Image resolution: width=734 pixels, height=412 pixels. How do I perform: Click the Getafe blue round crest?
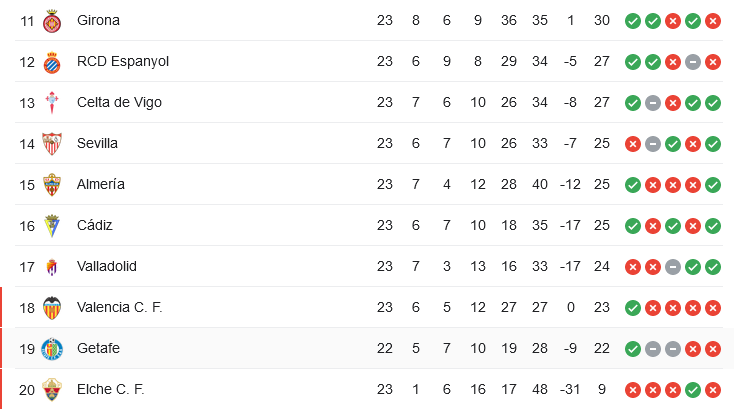[52, 349]
